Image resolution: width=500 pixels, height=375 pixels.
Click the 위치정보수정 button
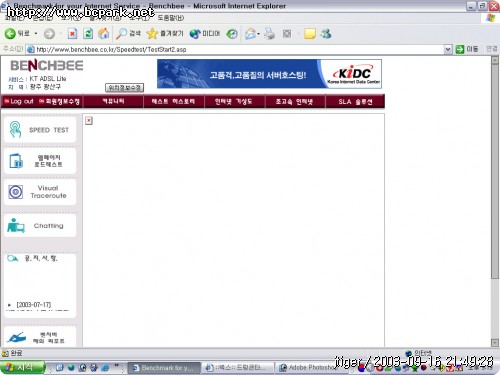click(124, 88)
